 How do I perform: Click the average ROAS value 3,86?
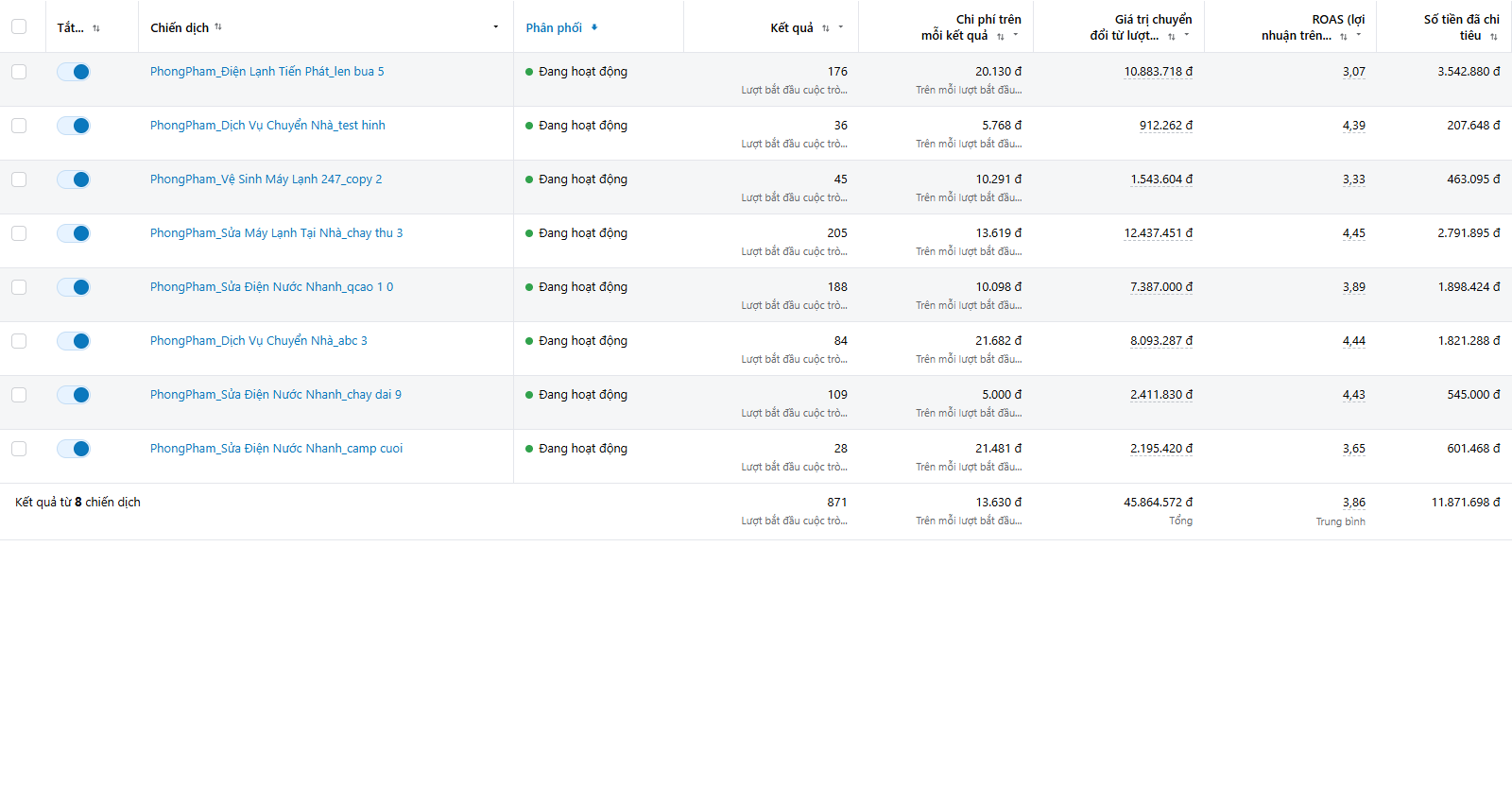click(x=1354, y=503)
